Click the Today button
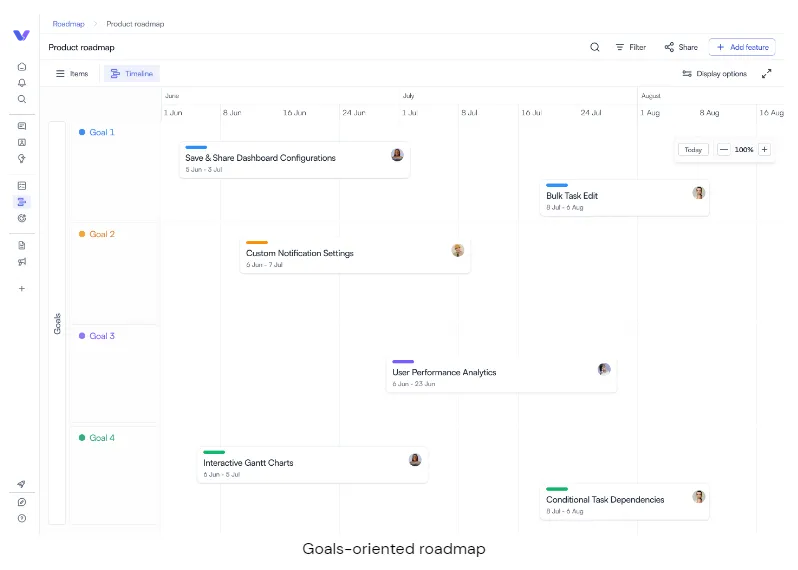Viewport: 798px width, 570px height. (693, 150)
